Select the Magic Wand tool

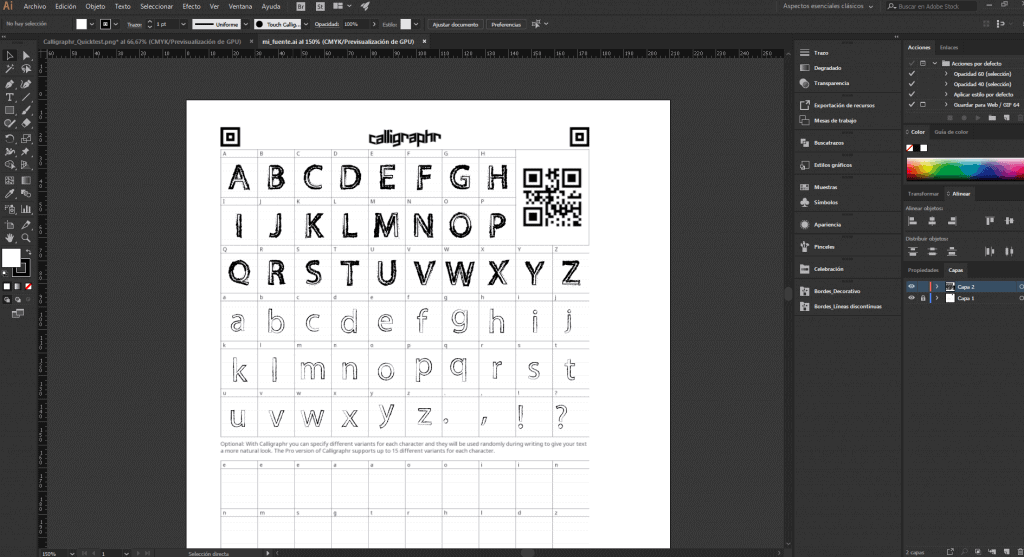(x=10, y=69)
